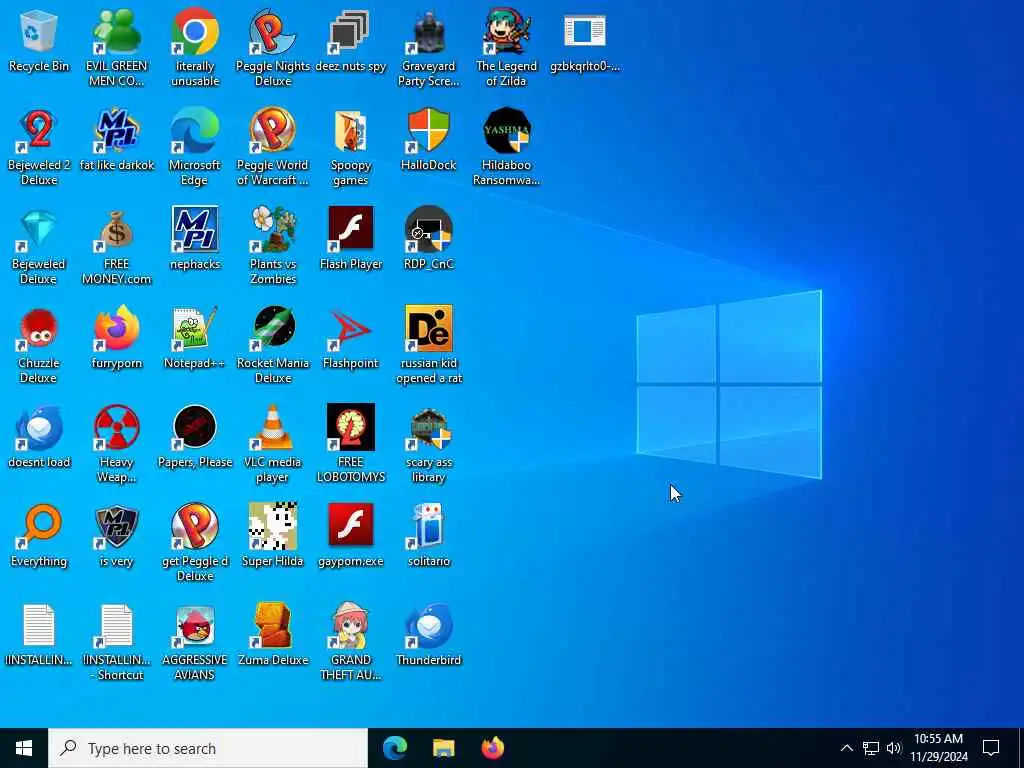Launch Firefox from the taskbar

pyautogui.click(x=492, y=748)
